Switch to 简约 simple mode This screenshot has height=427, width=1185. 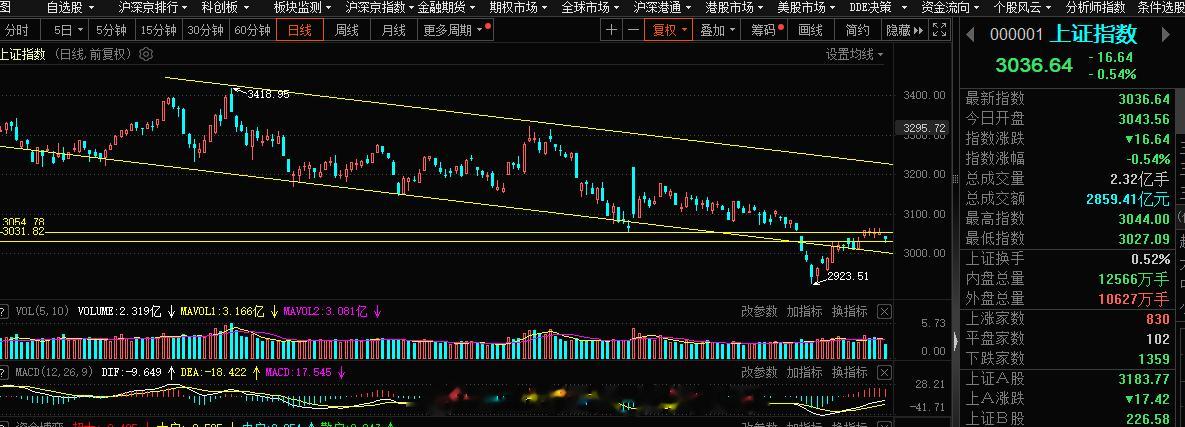pos(857,30)
